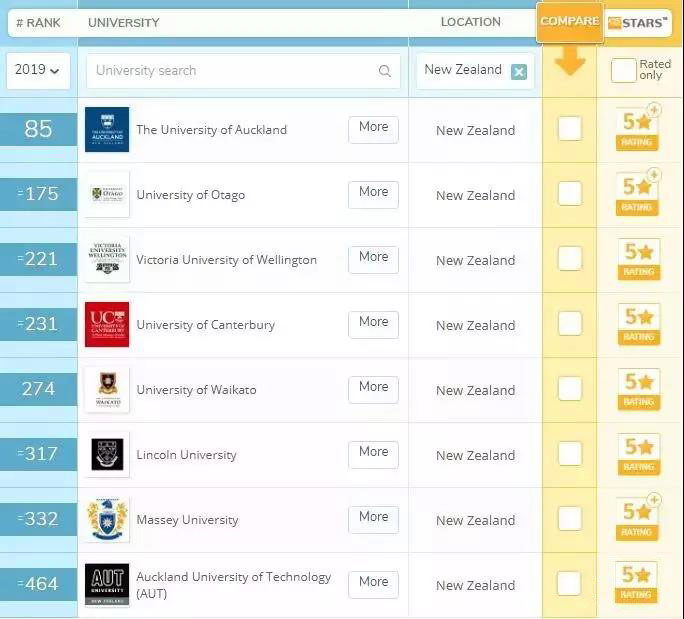Tick compare checkbox for Lincoln University
684x619 pixels.
point(570,453)
